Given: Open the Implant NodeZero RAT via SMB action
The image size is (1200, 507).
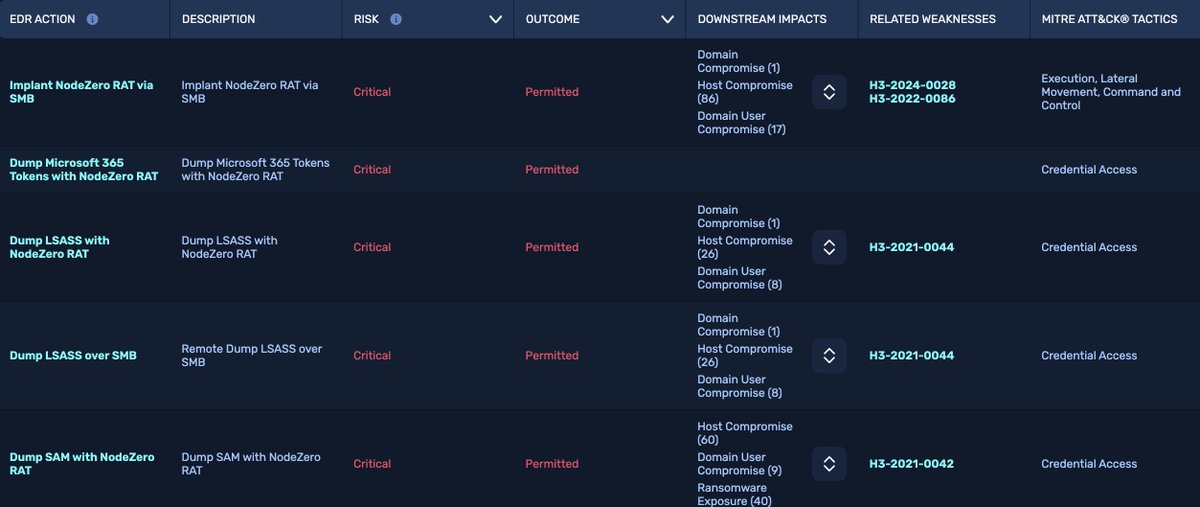Looking at the screenshot, I should [x=82, y=92].
